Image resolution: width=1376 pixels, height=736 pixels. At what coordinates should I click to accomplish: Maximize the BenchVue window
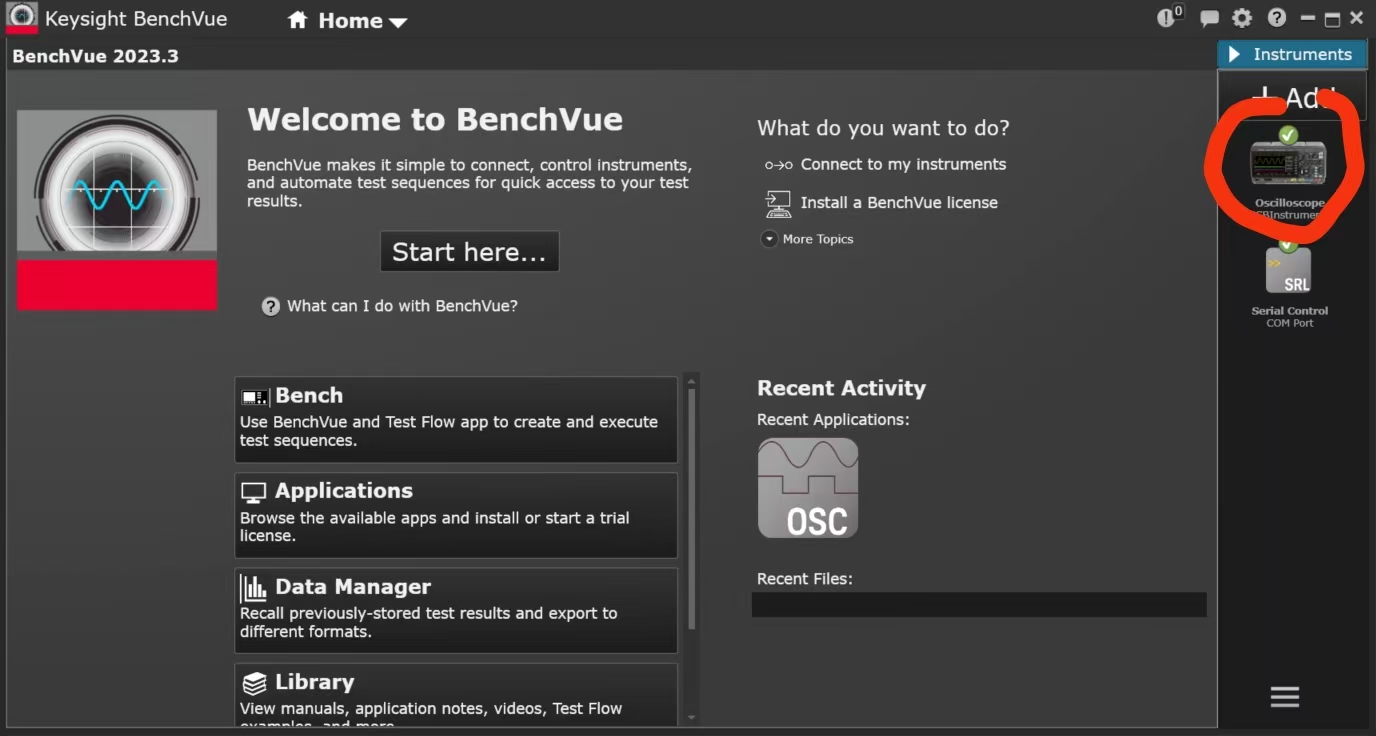[1332, 18]
